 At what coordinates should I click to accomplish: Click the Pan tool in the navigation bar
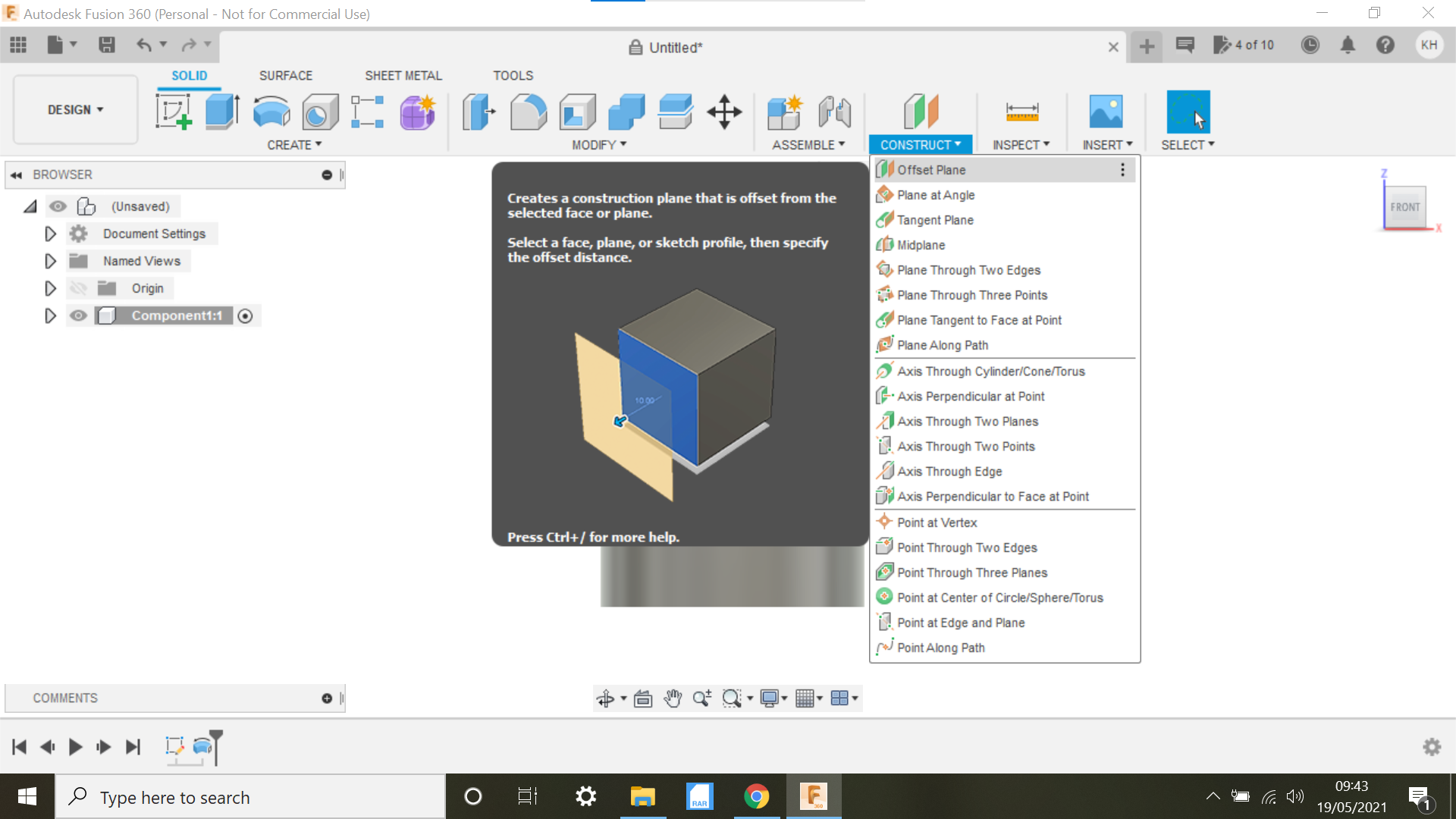(672, 698)
